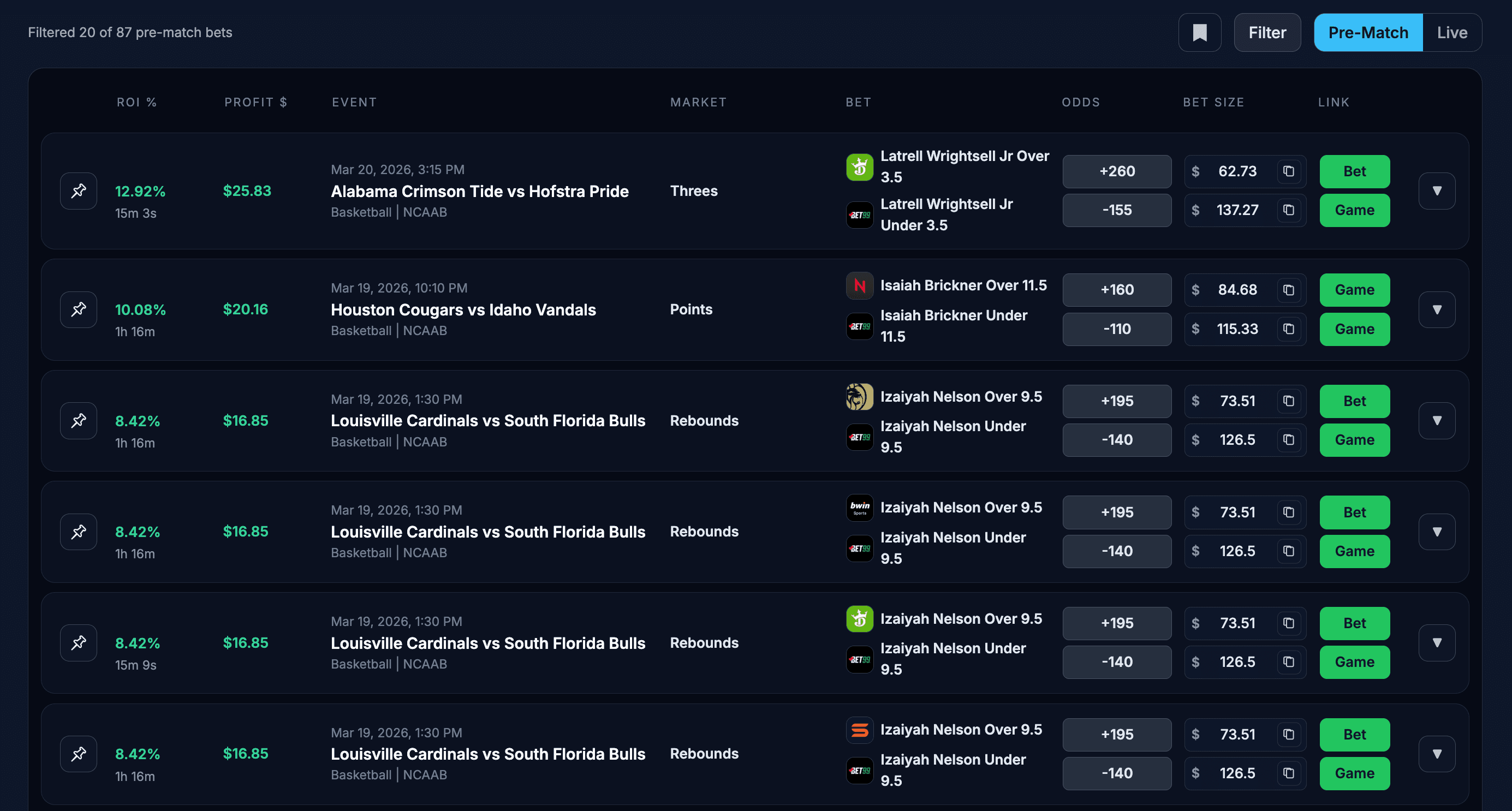Click the BetMGM lion logo on Izaiyah Nelson Over
Viewport: 1512px width, 811px height.
pos(859,396)
